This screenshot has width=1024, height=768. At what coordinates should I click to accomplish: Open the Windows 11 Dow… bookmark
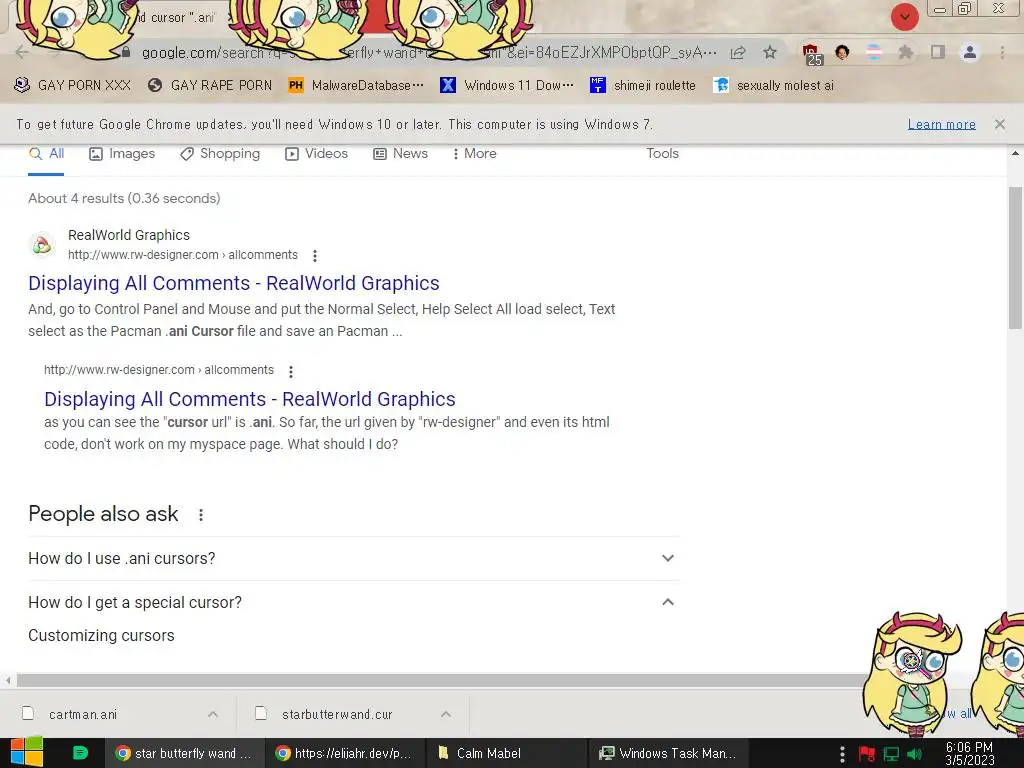point(507,85)
